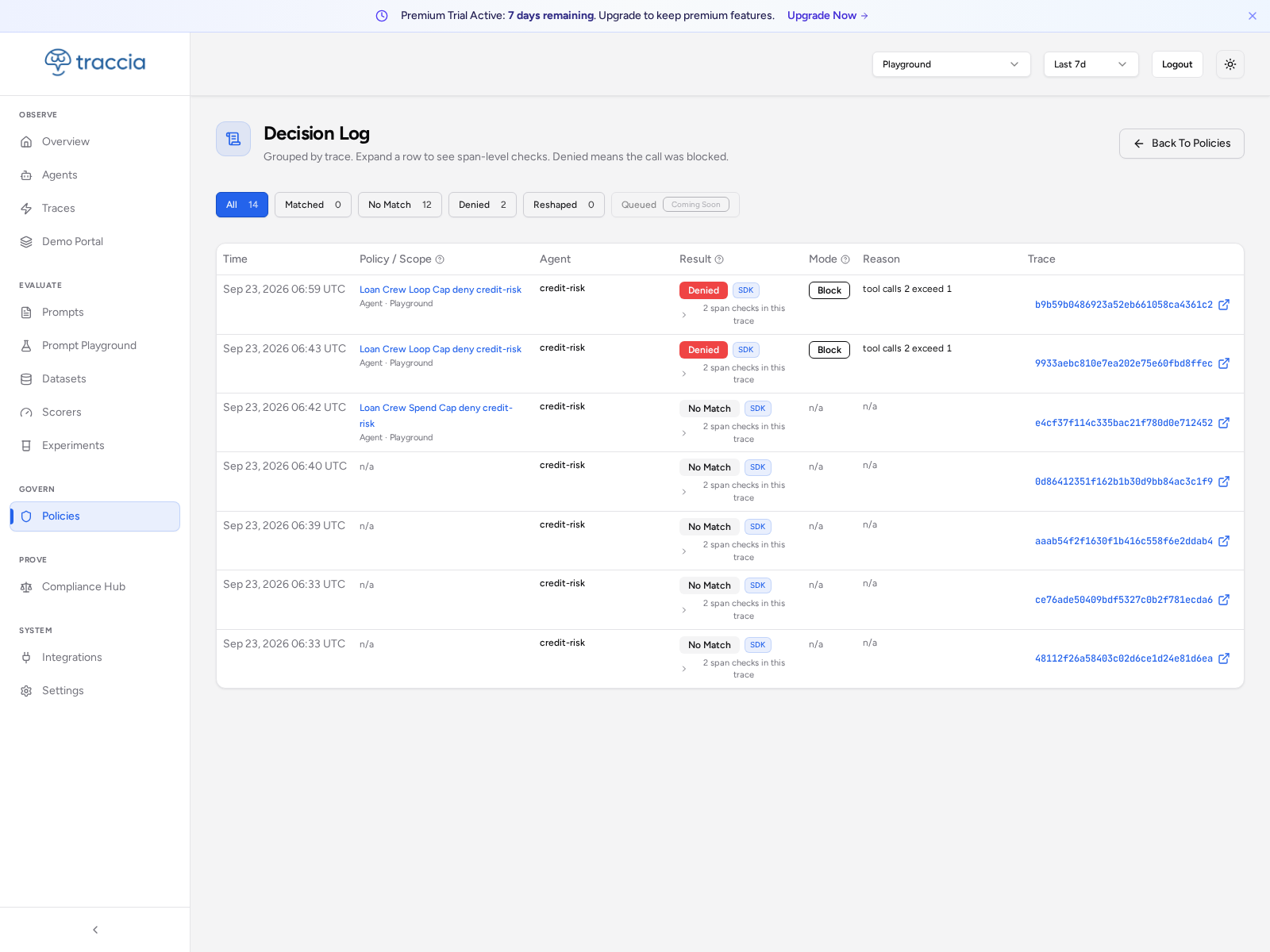
Task: Open external link for trace 9933aebc810e7ea202e75e60fbd8ffec
Action: click(x=1224, y=363)
